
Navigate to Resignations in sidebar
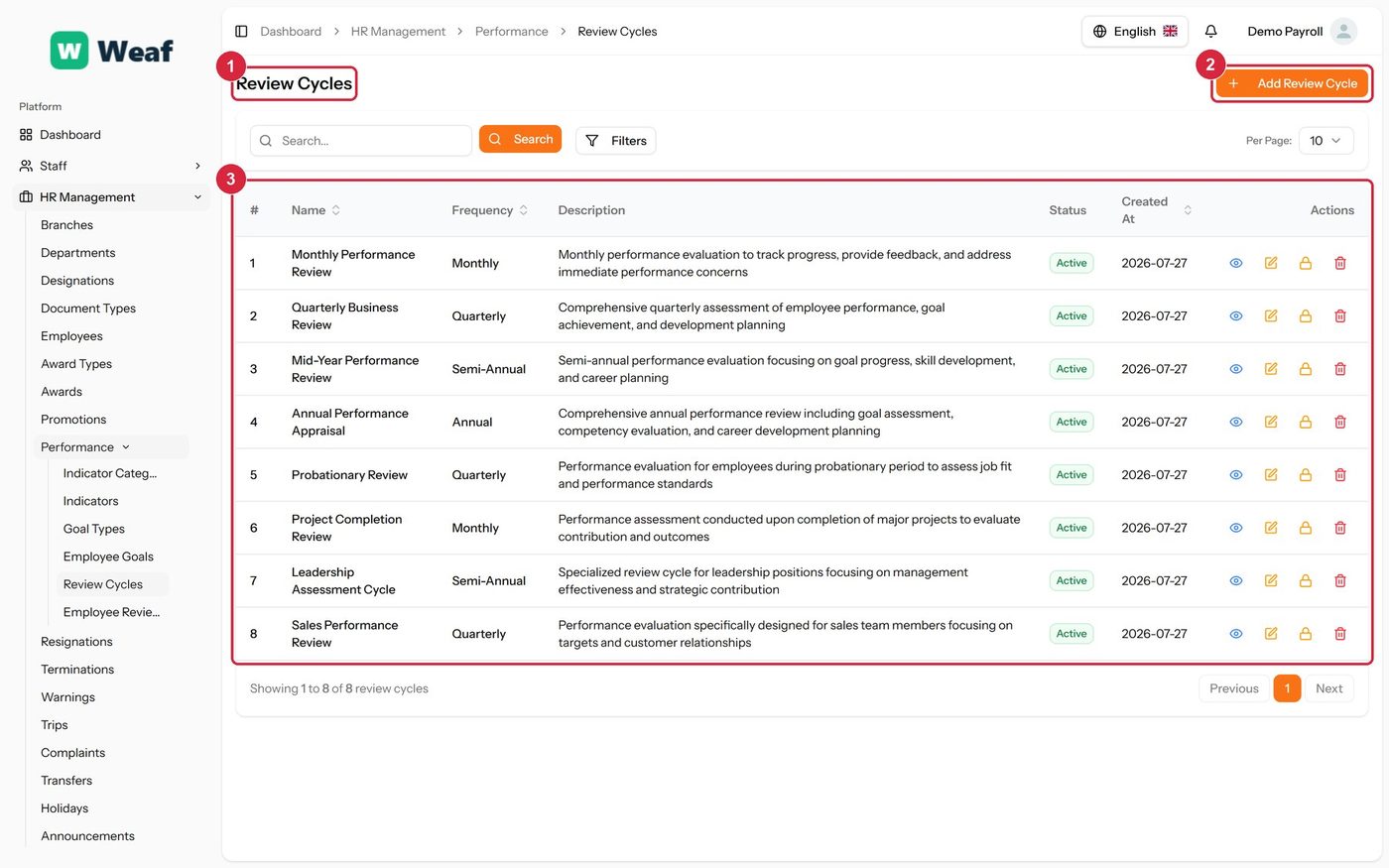(76, 642)
